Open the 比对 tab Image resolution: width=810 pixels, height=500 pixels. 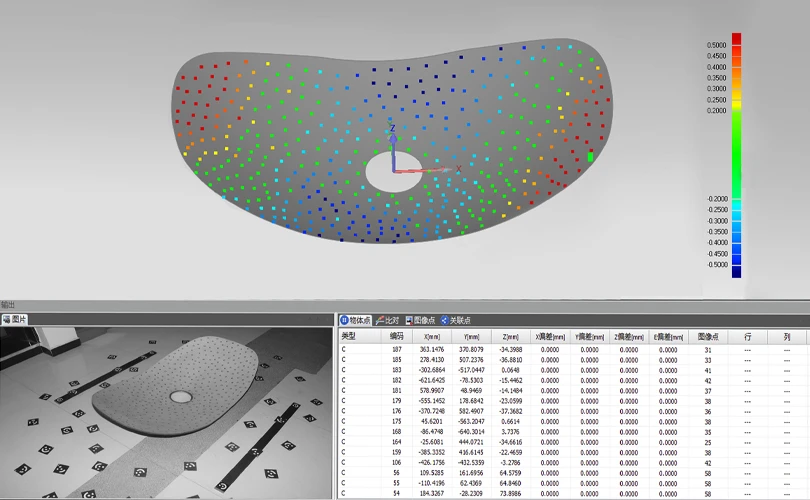[x=387, y=320]
